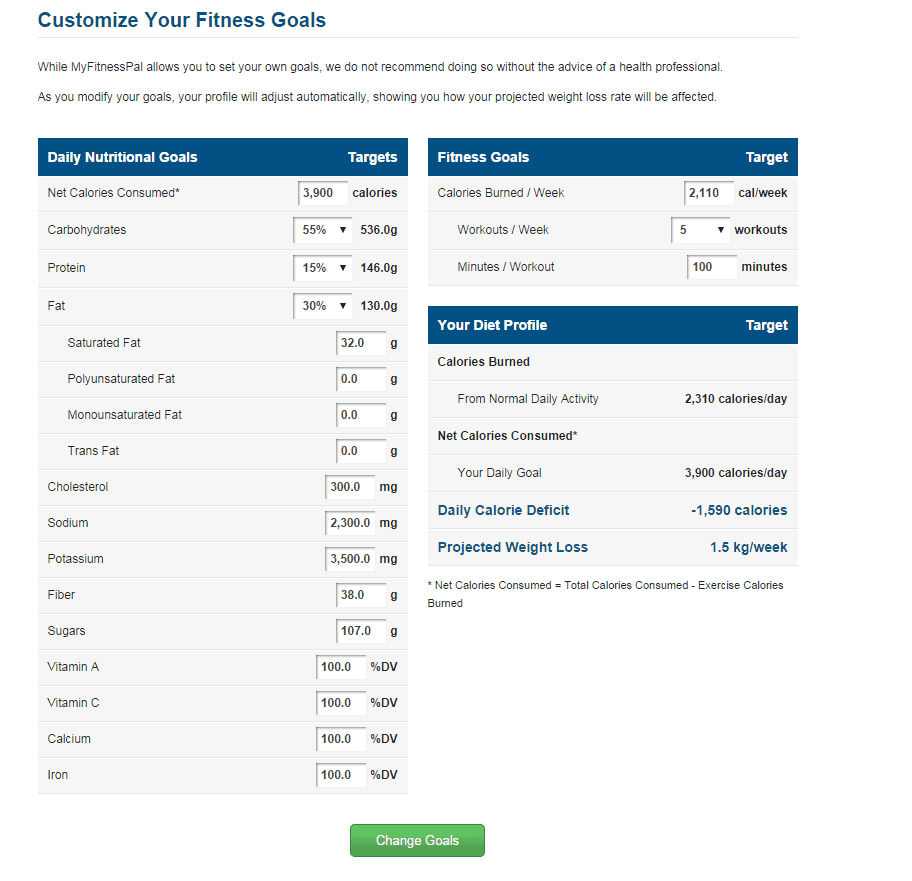Click the Polyunsaturated Fat input box

click(x=361, y=379)
